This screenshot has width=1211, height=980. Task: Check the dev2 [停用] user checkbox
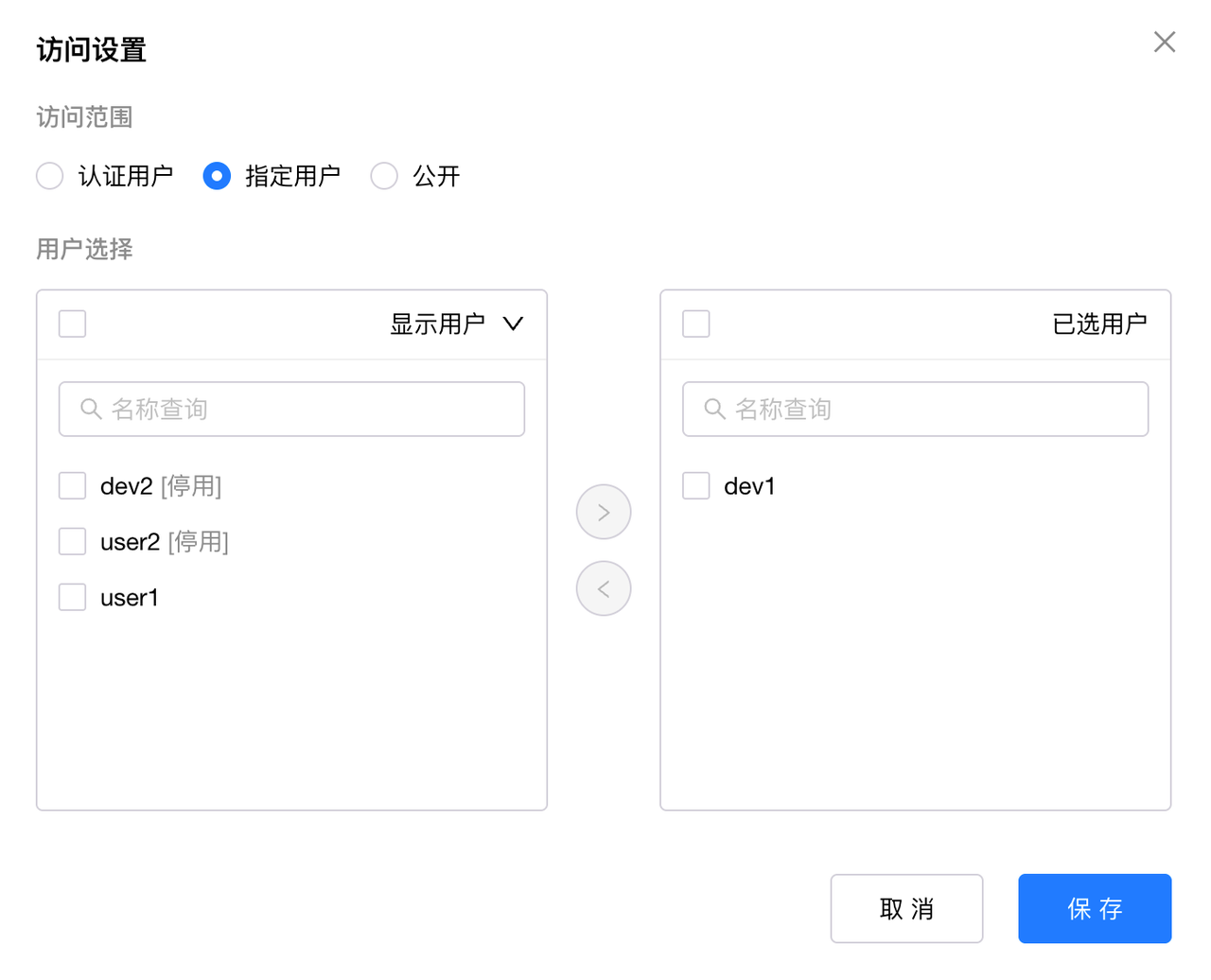coord(73,486)
